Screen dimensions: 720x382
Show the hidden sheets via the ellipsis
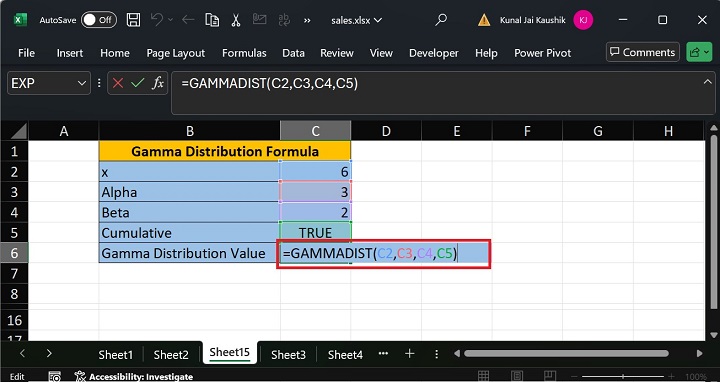[383, 354]
